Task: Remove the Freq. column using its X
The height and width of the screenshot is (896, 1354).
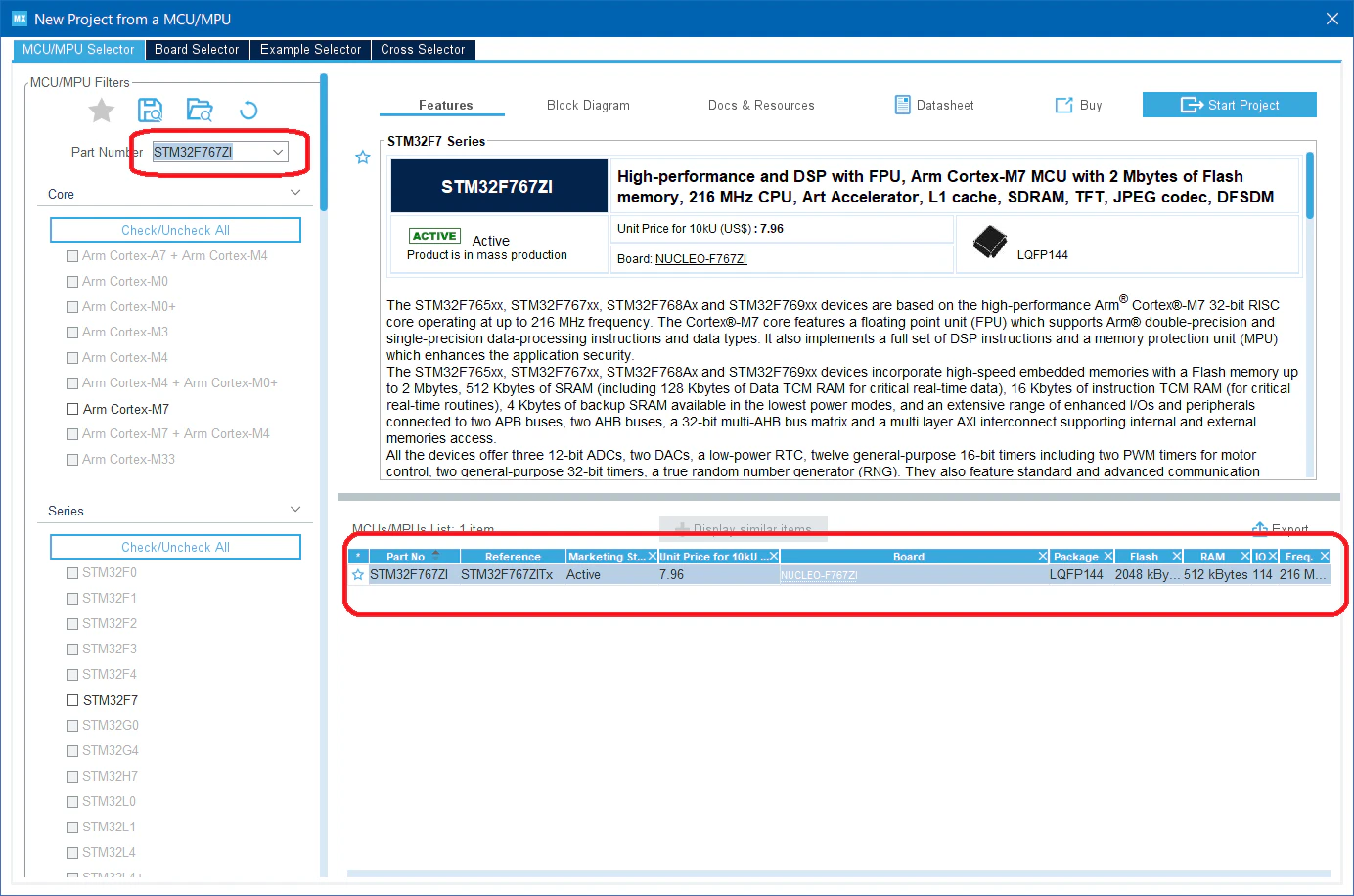Action: [x=1325, y=557]
